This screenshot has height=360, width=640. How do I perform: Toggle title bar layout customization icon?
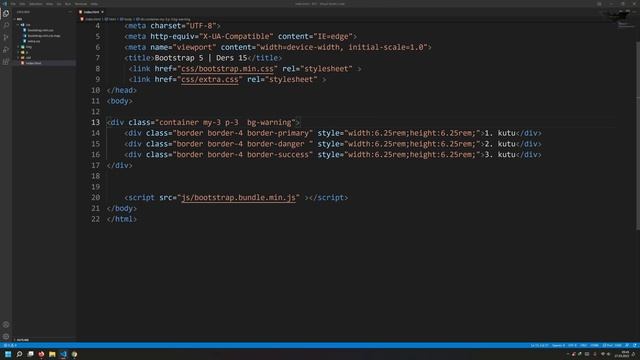point(599,4)
